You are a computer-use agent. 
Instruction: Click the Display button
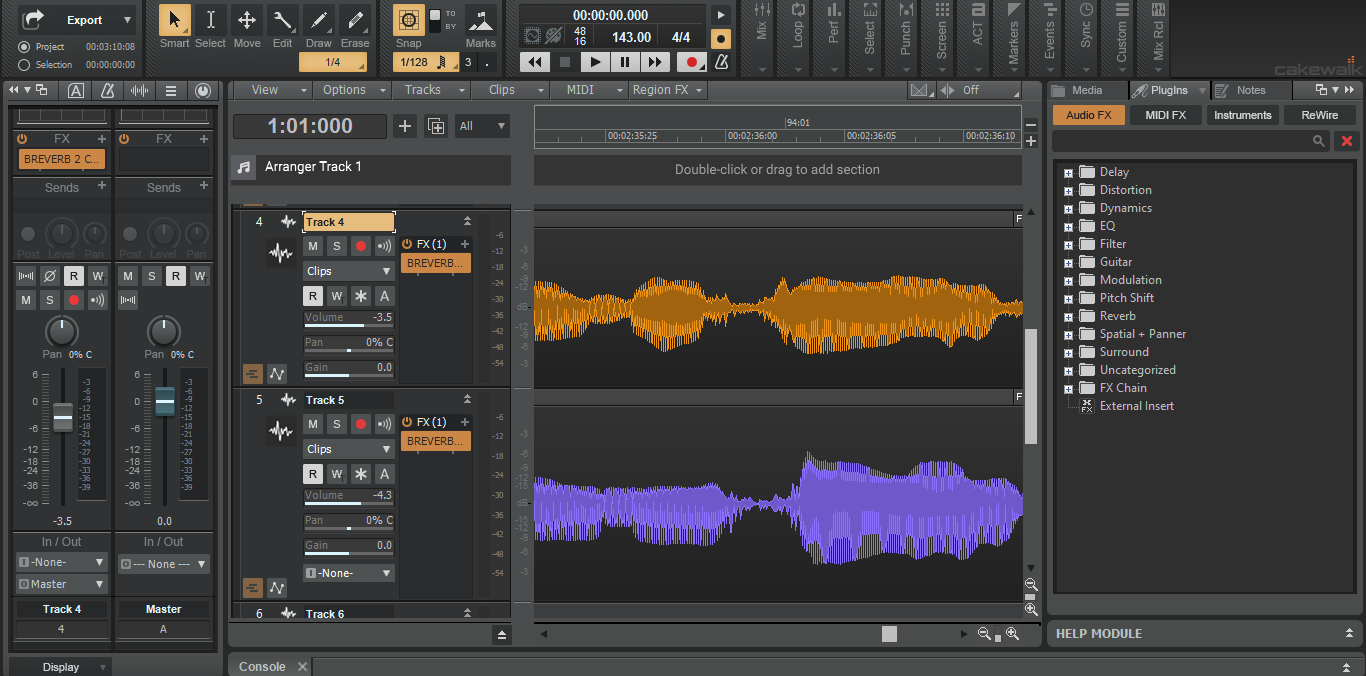click(61, 667)
